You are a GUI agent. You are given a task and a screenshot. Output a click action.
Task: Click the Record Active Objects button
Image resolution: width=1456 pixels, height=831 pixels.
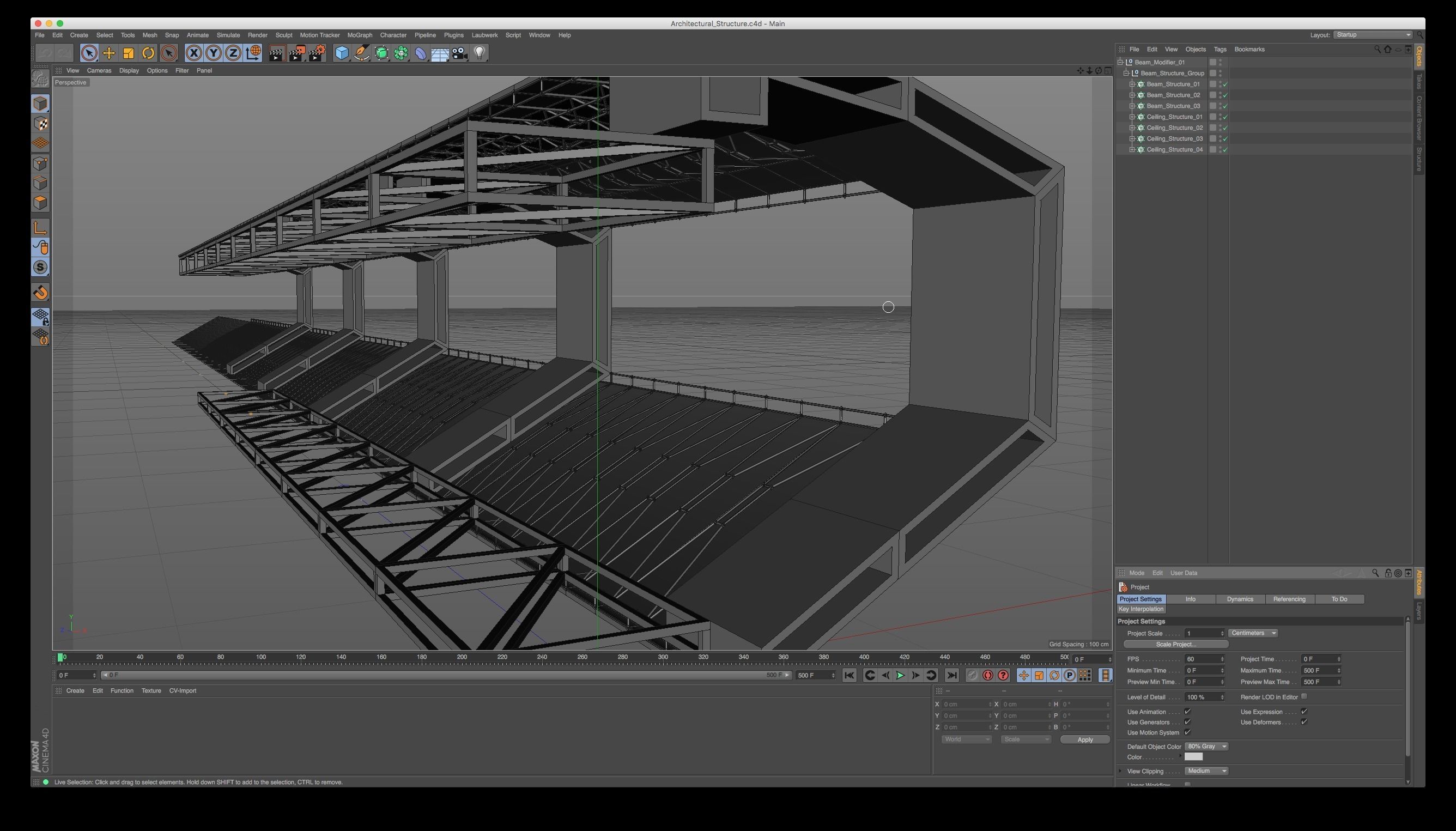point(972,675)
